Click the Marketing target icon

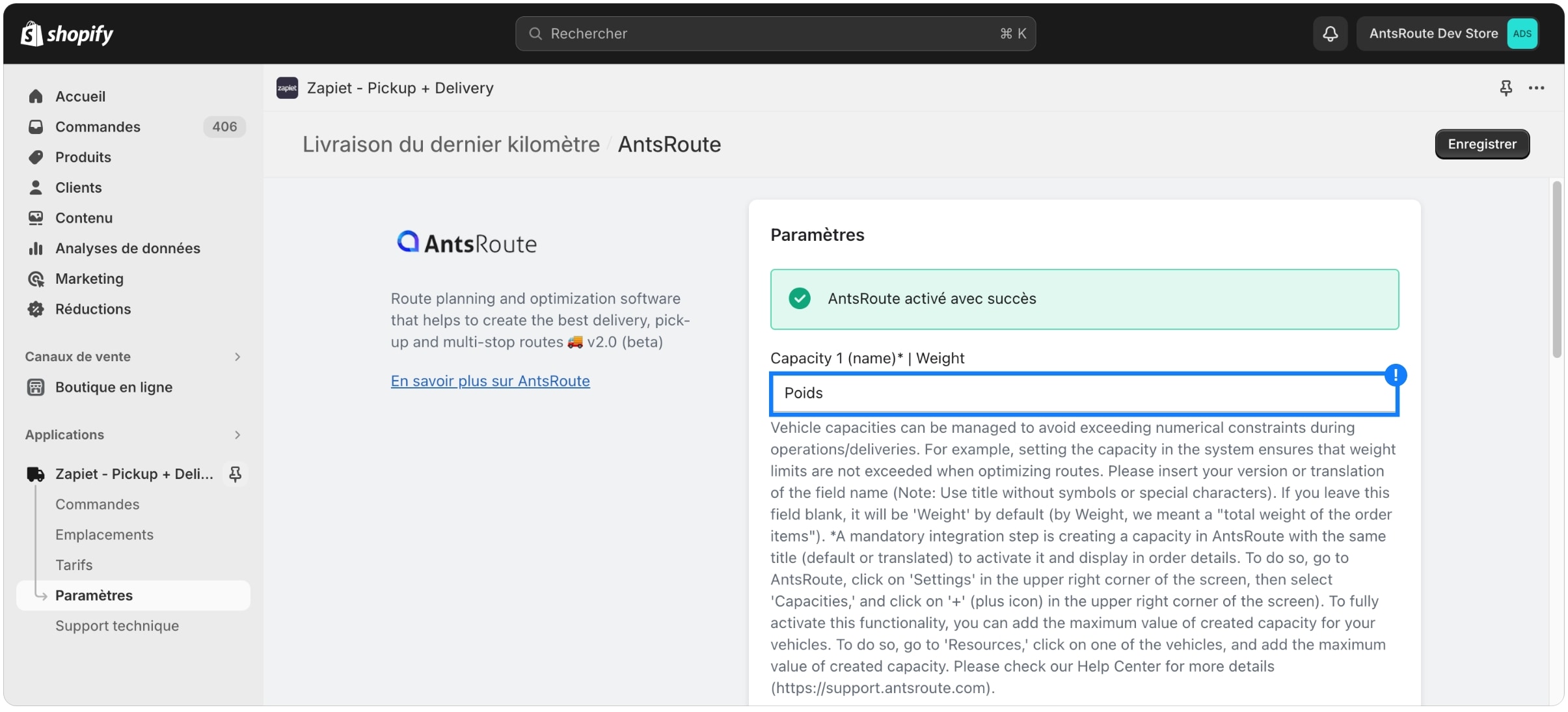click(36, 279)
